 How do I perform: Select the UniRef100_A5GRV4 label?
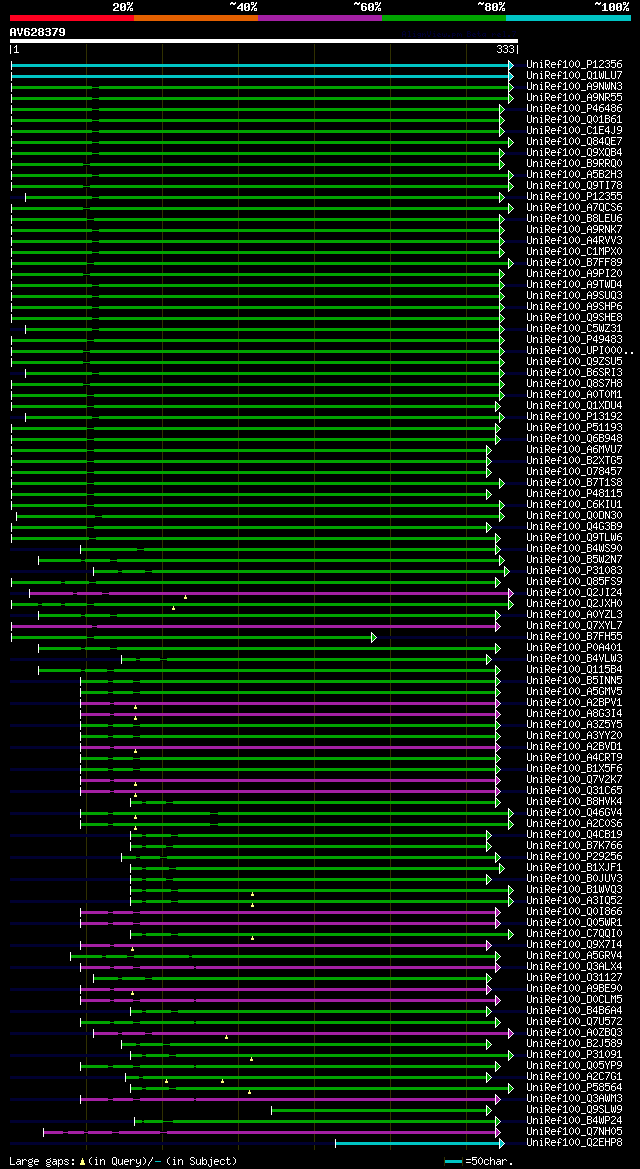(574, 956)
